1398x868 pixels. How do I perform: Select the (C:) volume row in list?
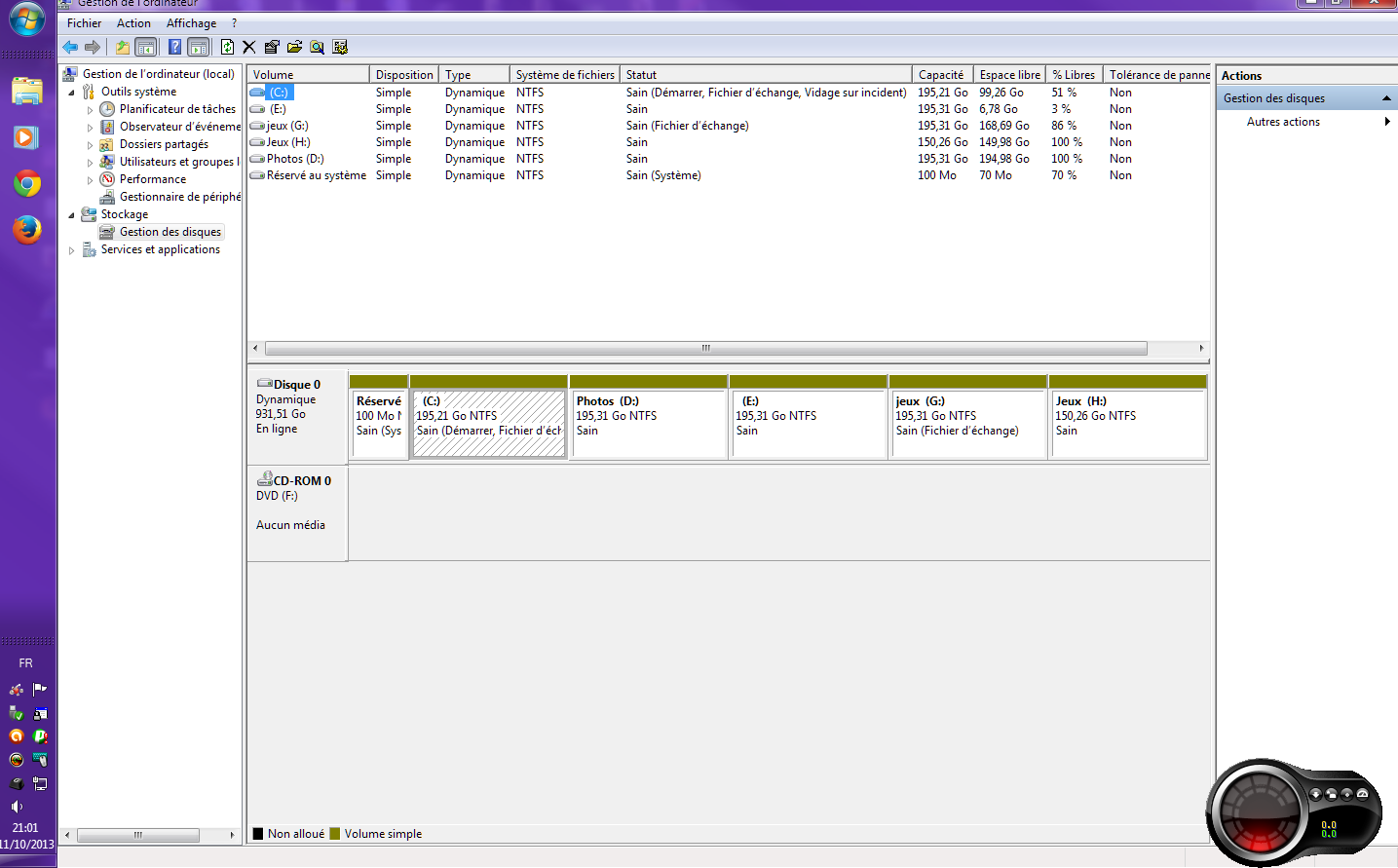pyautogui.click(x=729, y=93)
